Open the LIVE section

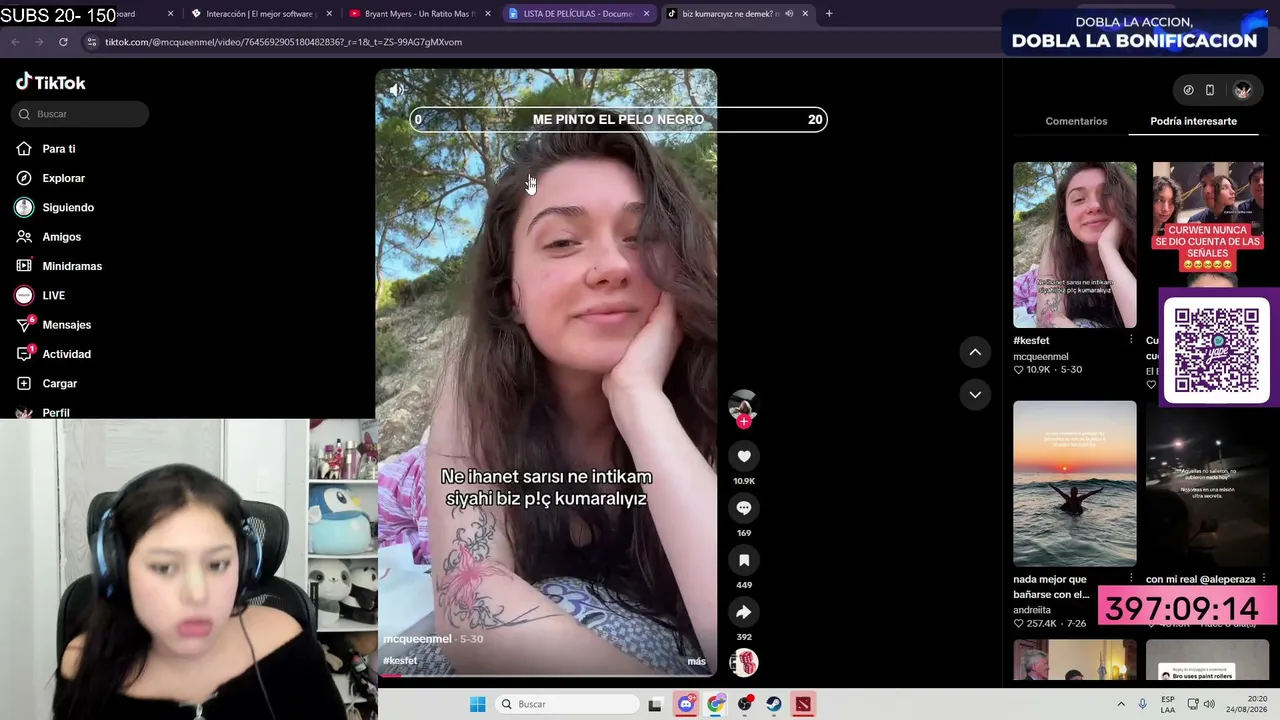click(x=53, y=296)
